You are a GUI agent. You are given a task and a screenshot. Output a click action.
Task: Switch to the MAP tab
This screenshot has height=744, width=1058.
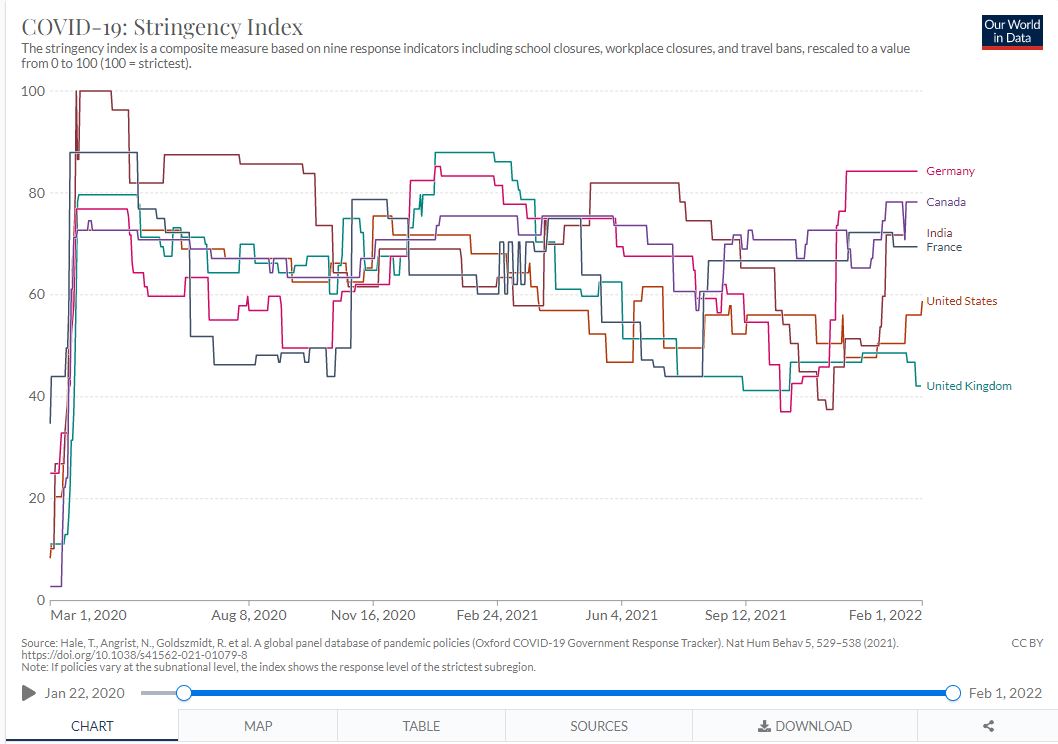(x=258, y=726)
